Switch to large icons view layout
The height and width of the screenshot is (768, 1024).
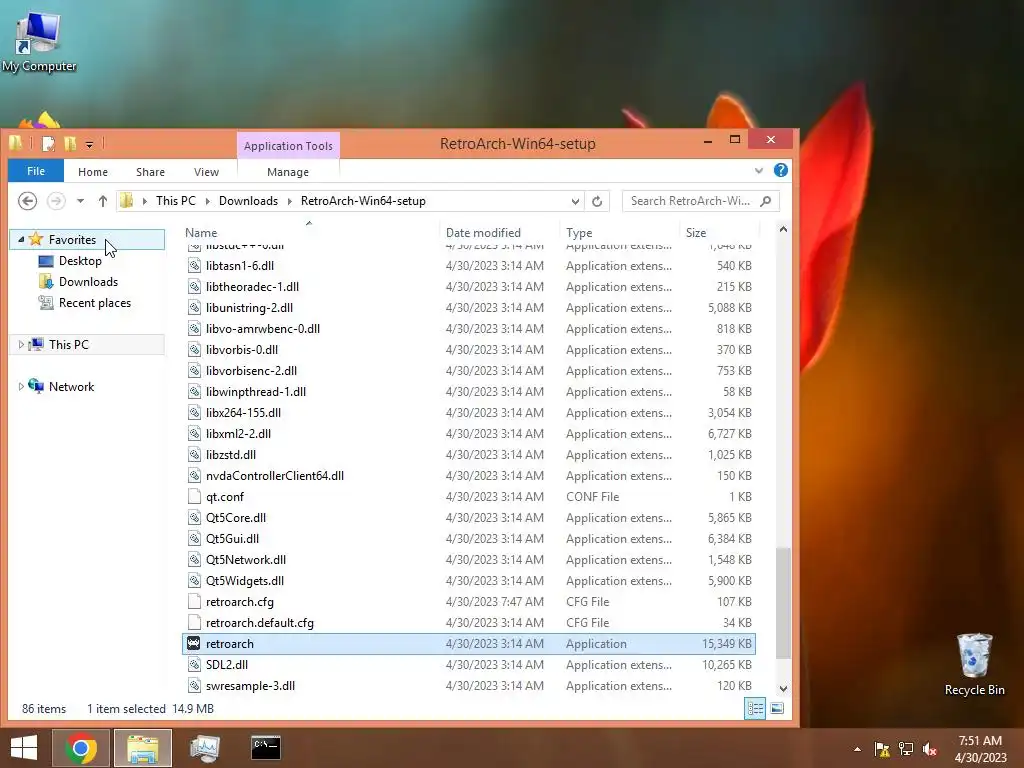(x=777, y=709)
